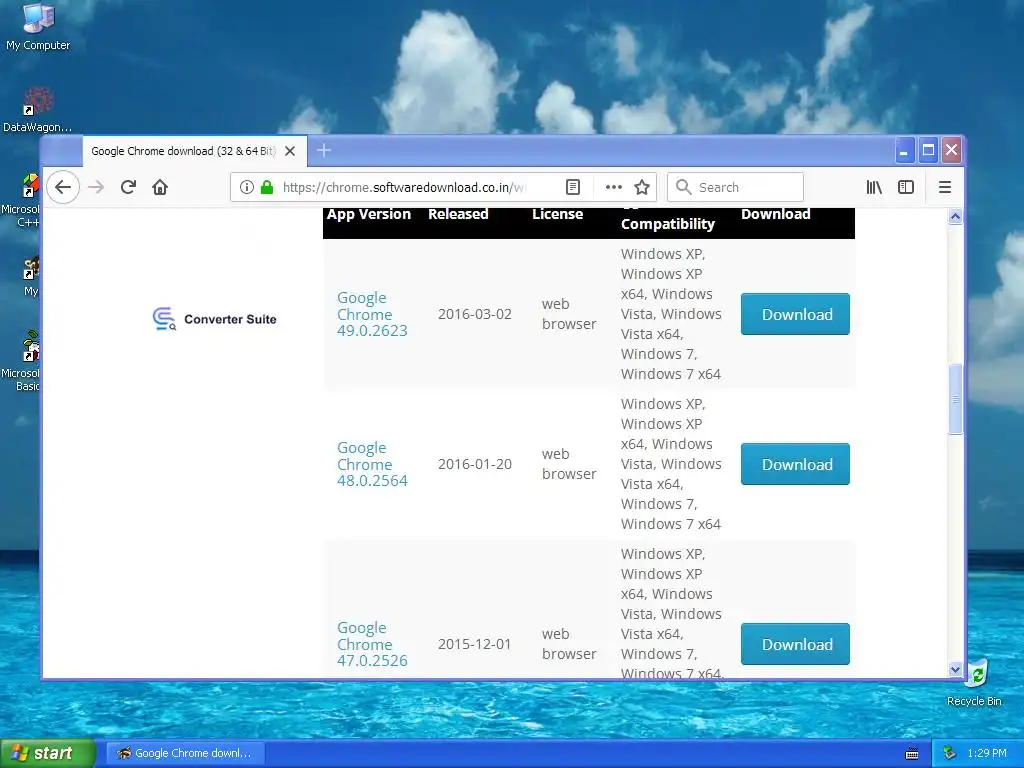Click the tray icon beside the clock
Image resolution: width=1024 pixels, height=768 pixels.
(x=950, y=753)
